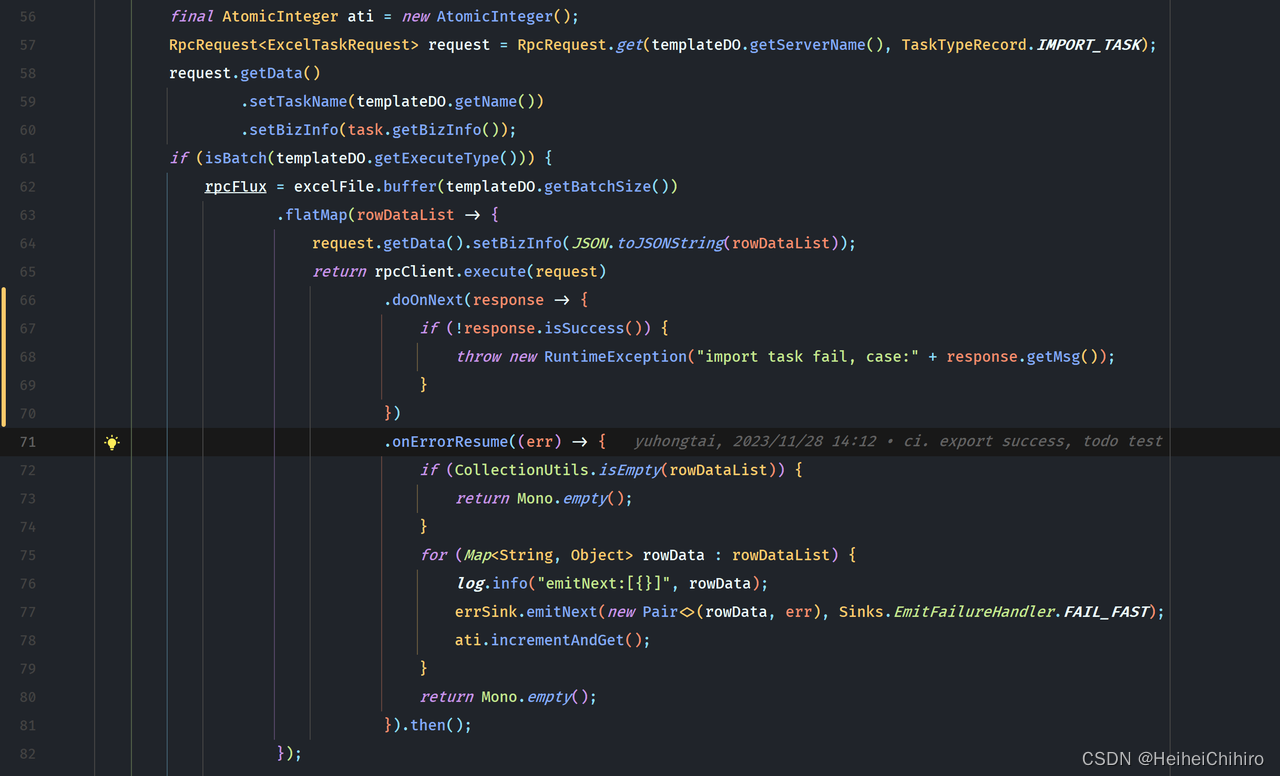
Task: Click line number 68 in the gutter
Action: [27, 357]
